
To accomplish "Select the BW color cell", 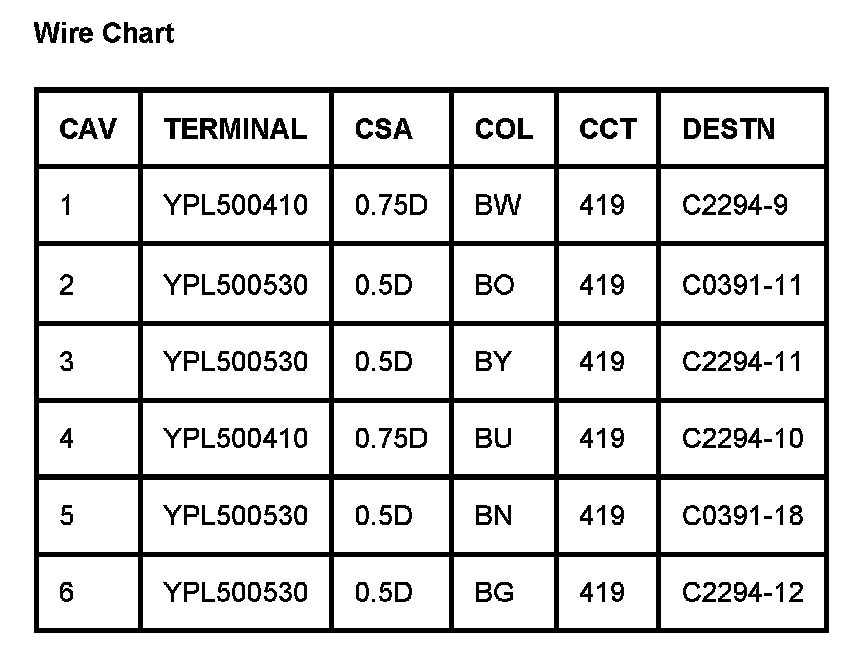I will 498,206.
